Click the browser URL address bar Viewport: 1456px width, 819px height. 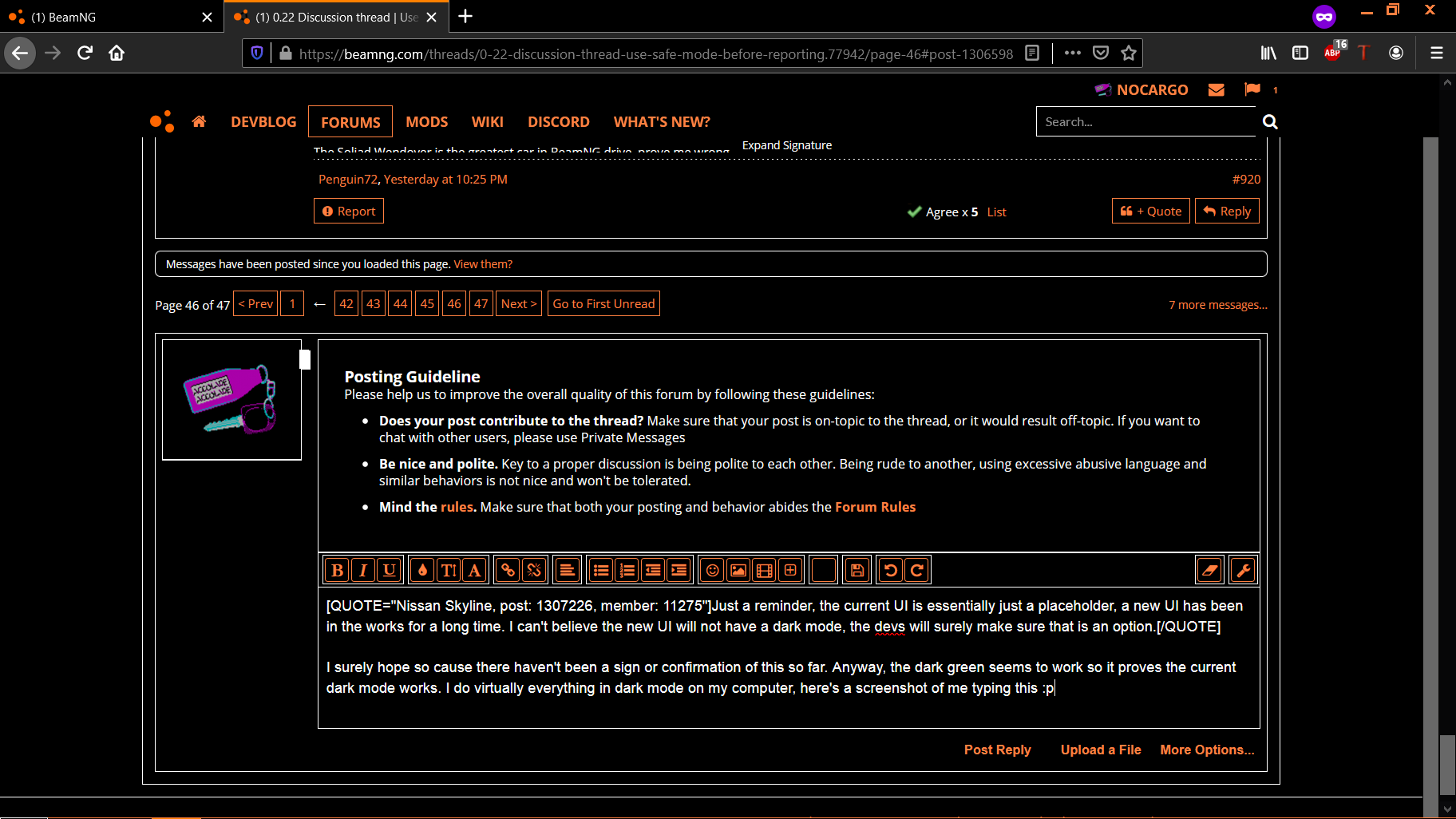tap(655, 53)
